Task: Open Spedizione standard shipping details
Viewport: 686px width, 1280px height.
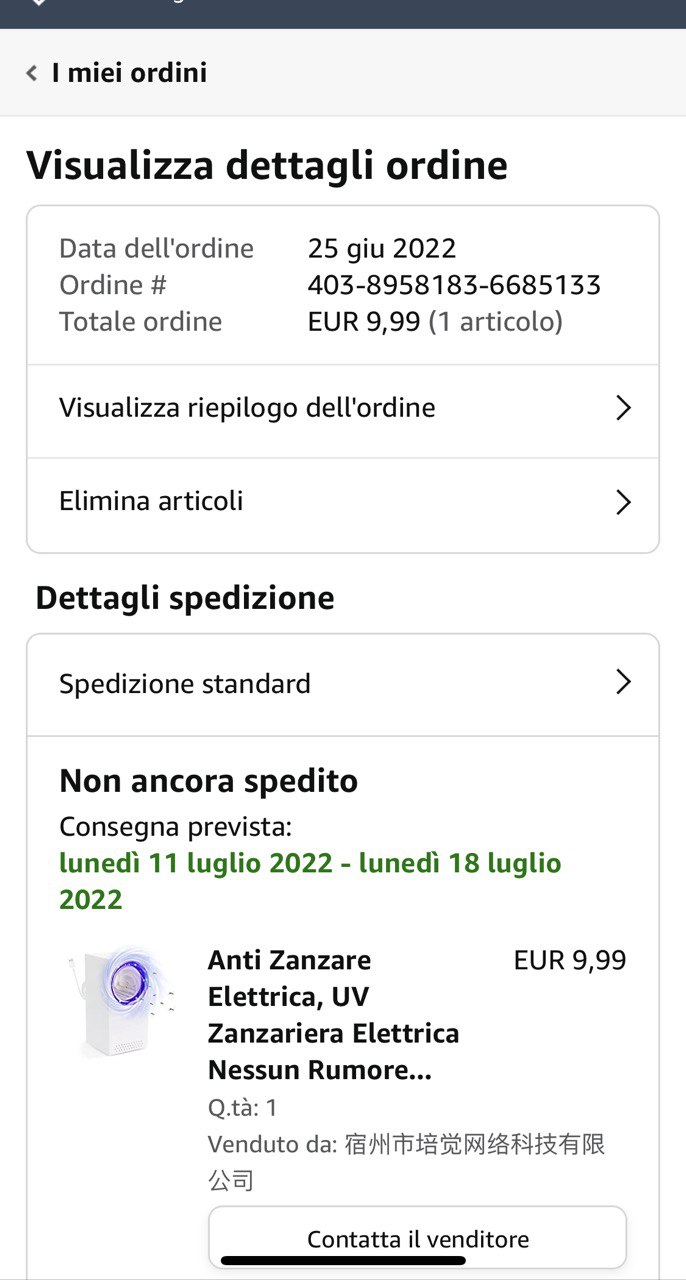Action: [x=185, y=684]
